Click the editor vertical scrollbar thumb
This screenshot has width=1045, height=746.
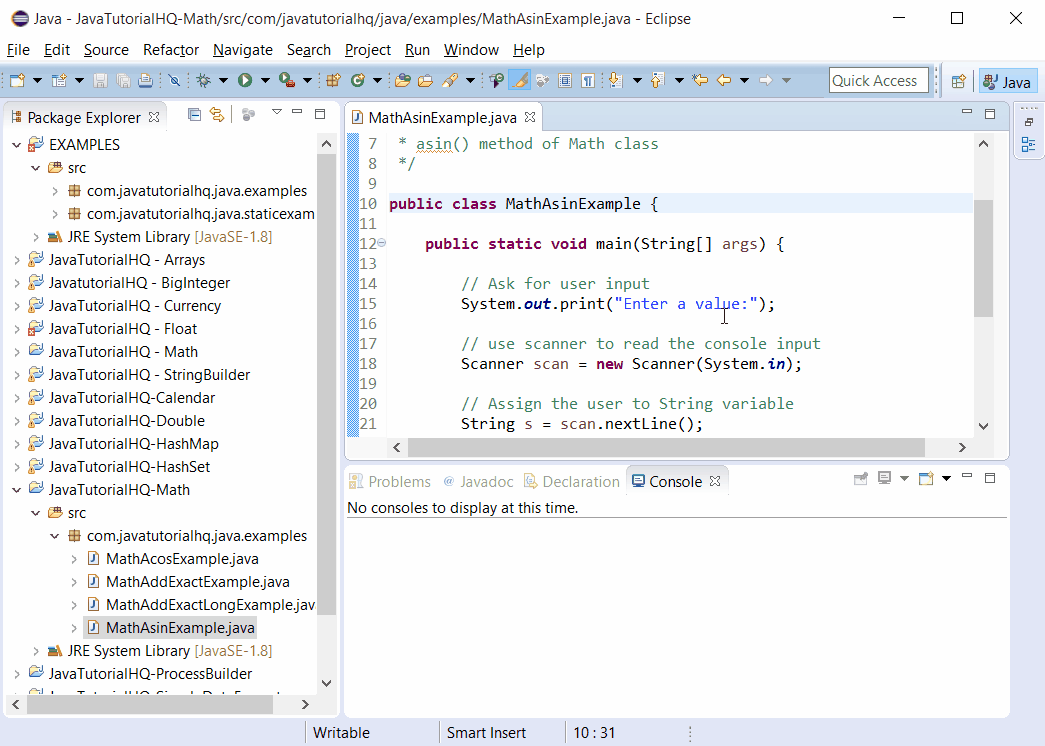click(x=983, y=258)
